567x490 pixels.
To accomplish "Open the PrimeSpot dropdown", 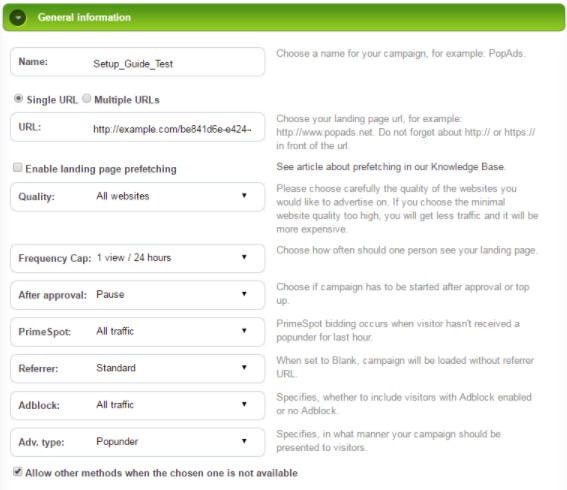I will click(x=137, y=332).
